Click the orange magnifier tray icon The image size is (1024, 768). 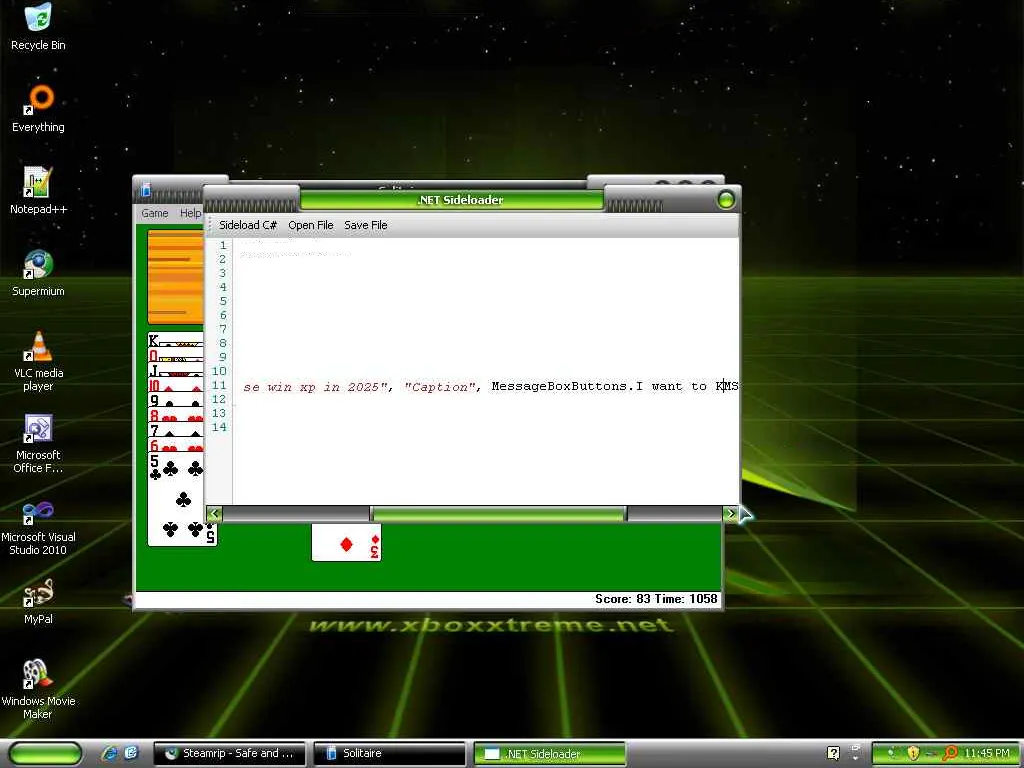pos(950,753)
